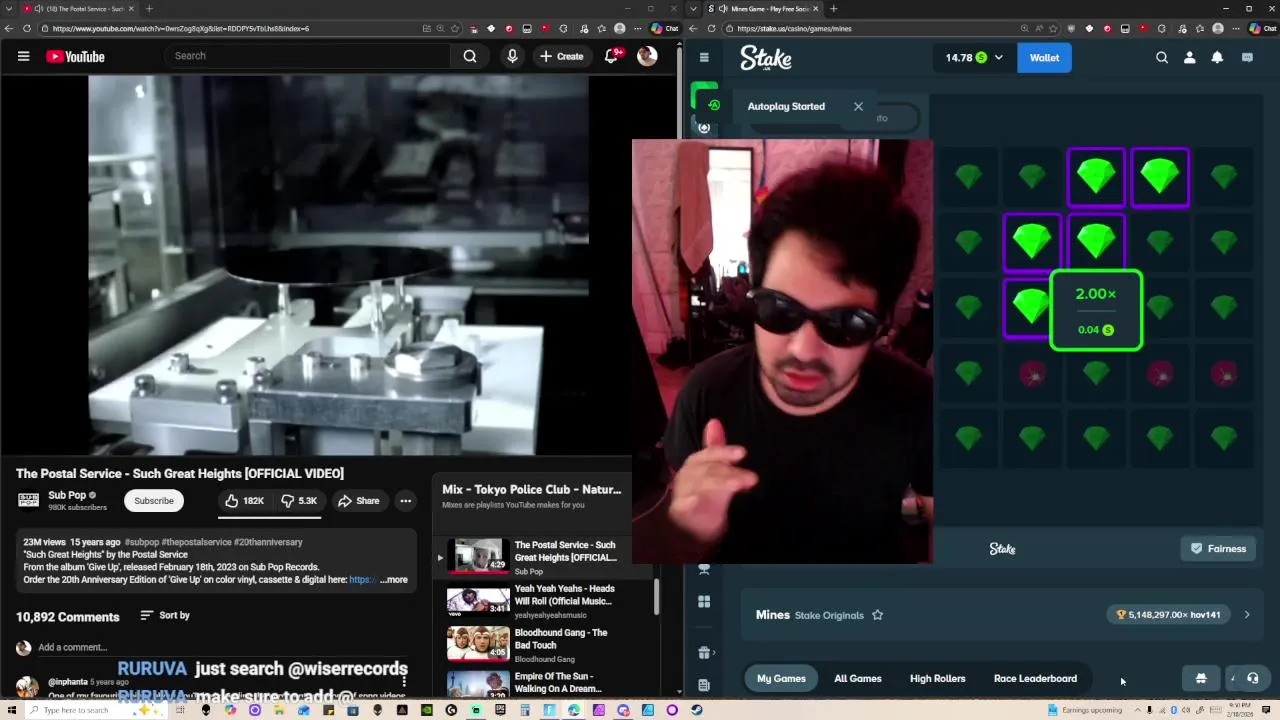Open the Fairness button
The width and height of the screenshot is (1280, 720).
(1218, 549)
